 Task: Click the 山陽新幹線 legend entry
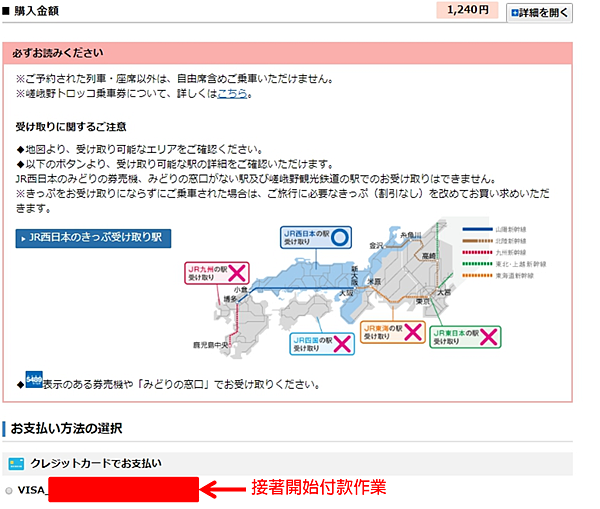pyautogui.click(x=494, y=230)
